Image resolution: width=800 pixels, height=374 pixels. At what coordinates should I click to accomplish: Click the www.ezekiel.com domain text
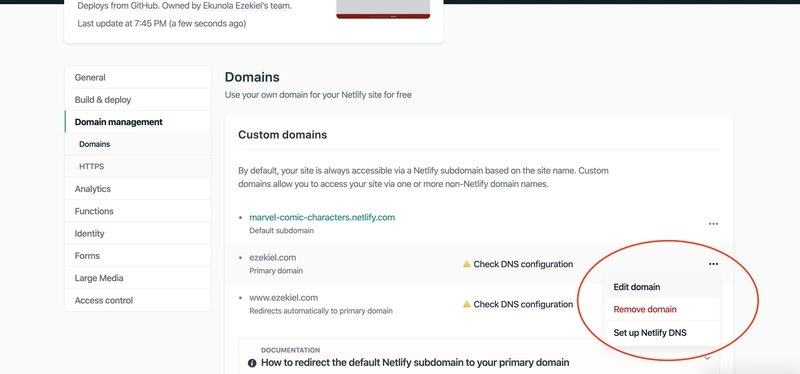(284, 297)
